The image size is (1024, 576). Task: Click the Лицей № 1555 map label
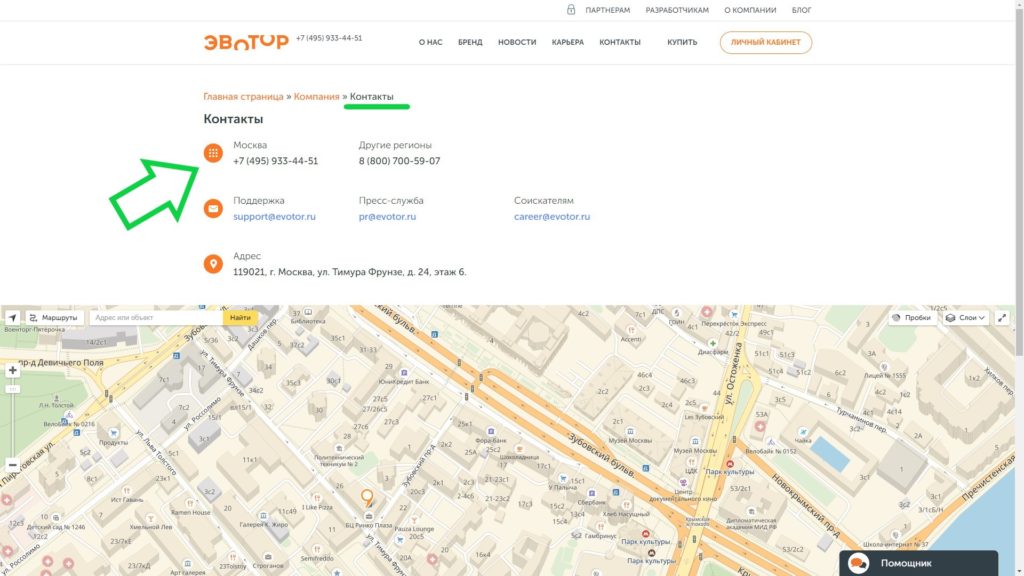pyautogui.click(x=885, y=376)
